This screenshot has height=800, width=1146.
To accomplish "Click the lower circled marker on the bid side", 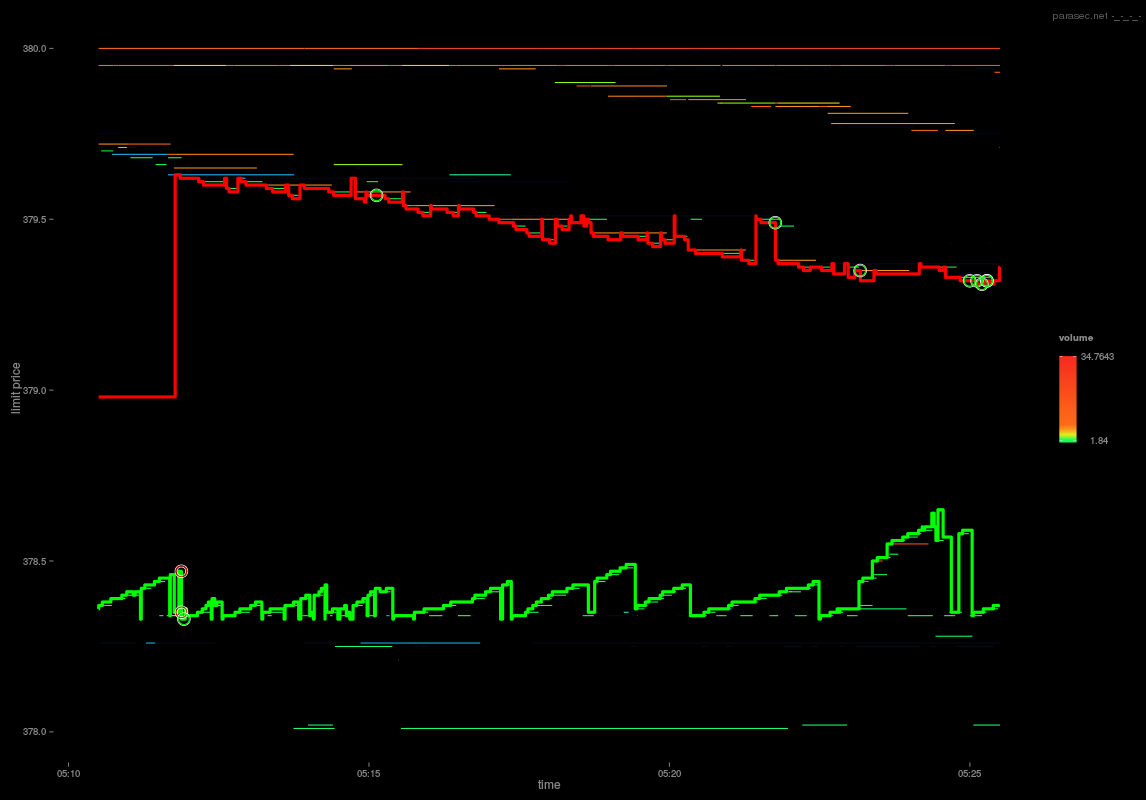I will (x=183, y=618).
